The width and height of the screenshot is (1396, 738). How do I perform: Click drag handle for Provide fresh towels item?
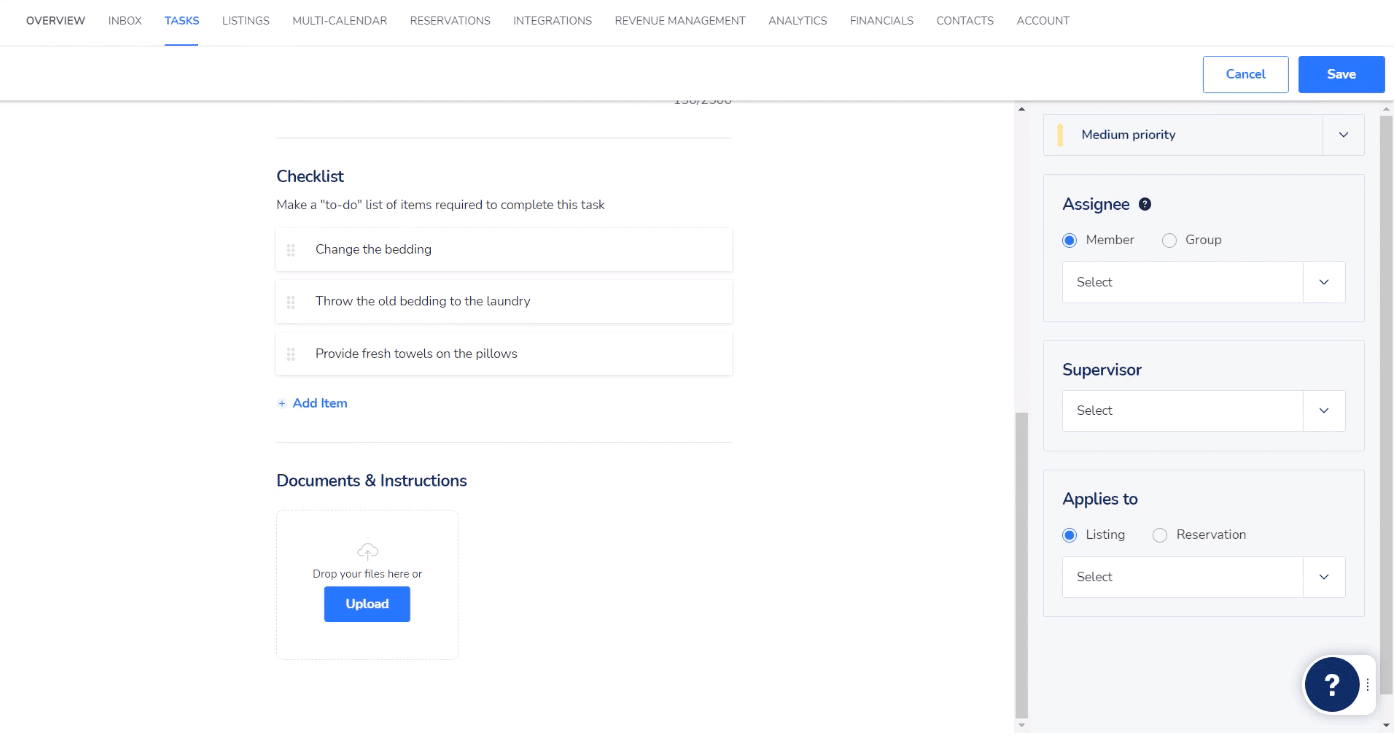pos(291,354)
